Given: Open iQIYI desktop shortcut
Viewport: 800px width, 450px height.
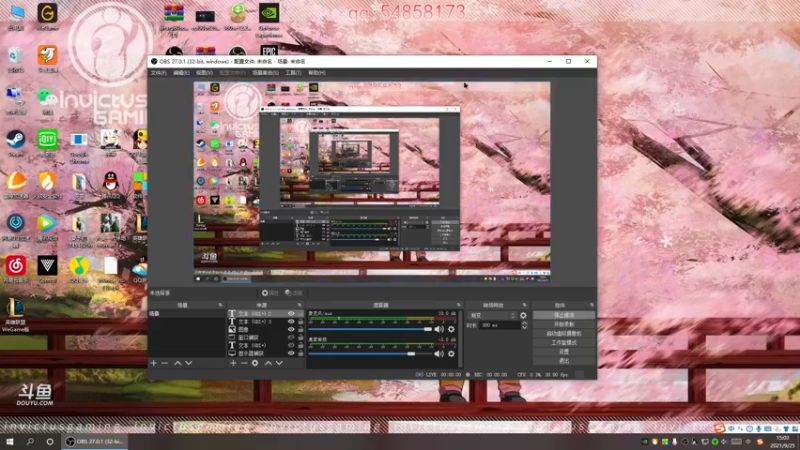Looking at the screenshot, I should coord(47,143).
